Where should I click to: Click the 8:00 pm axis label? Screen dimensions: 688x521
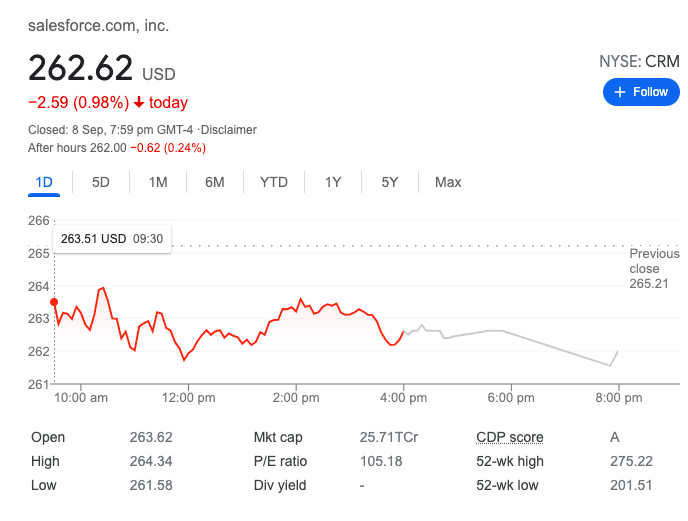click(x=619, y=398)
